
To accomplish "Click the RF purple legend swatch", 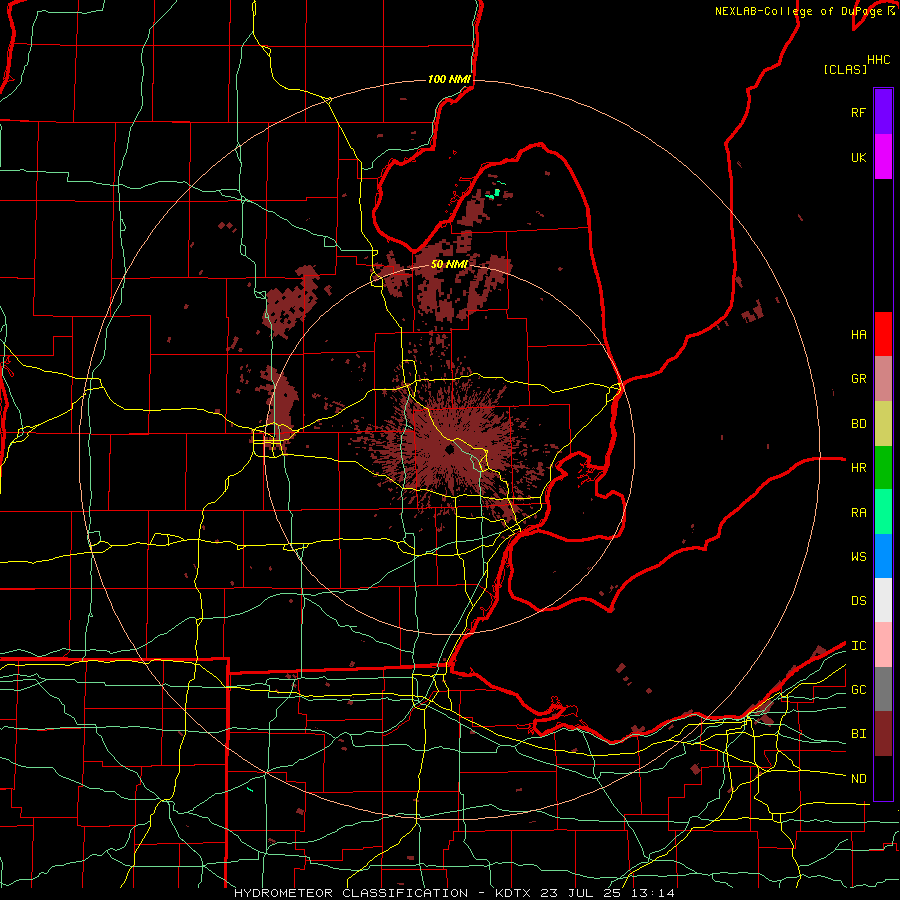I will (x=883, y=112).
